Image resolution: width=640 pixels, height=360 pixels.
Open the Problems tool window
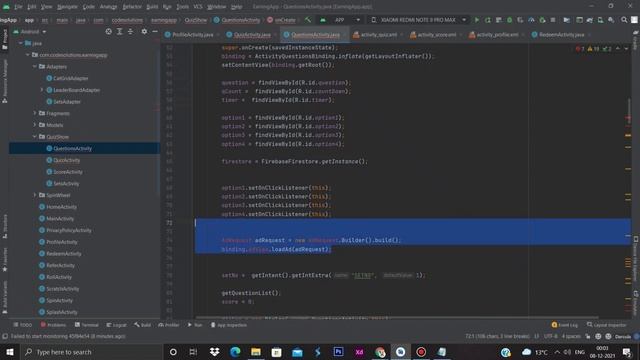[x=53, y=325]
